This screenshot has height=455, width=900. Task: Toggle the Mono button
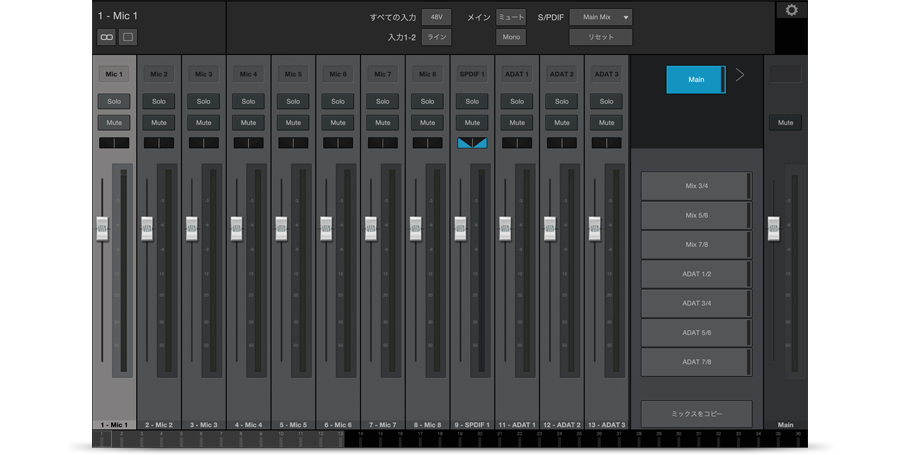[511, 37]
